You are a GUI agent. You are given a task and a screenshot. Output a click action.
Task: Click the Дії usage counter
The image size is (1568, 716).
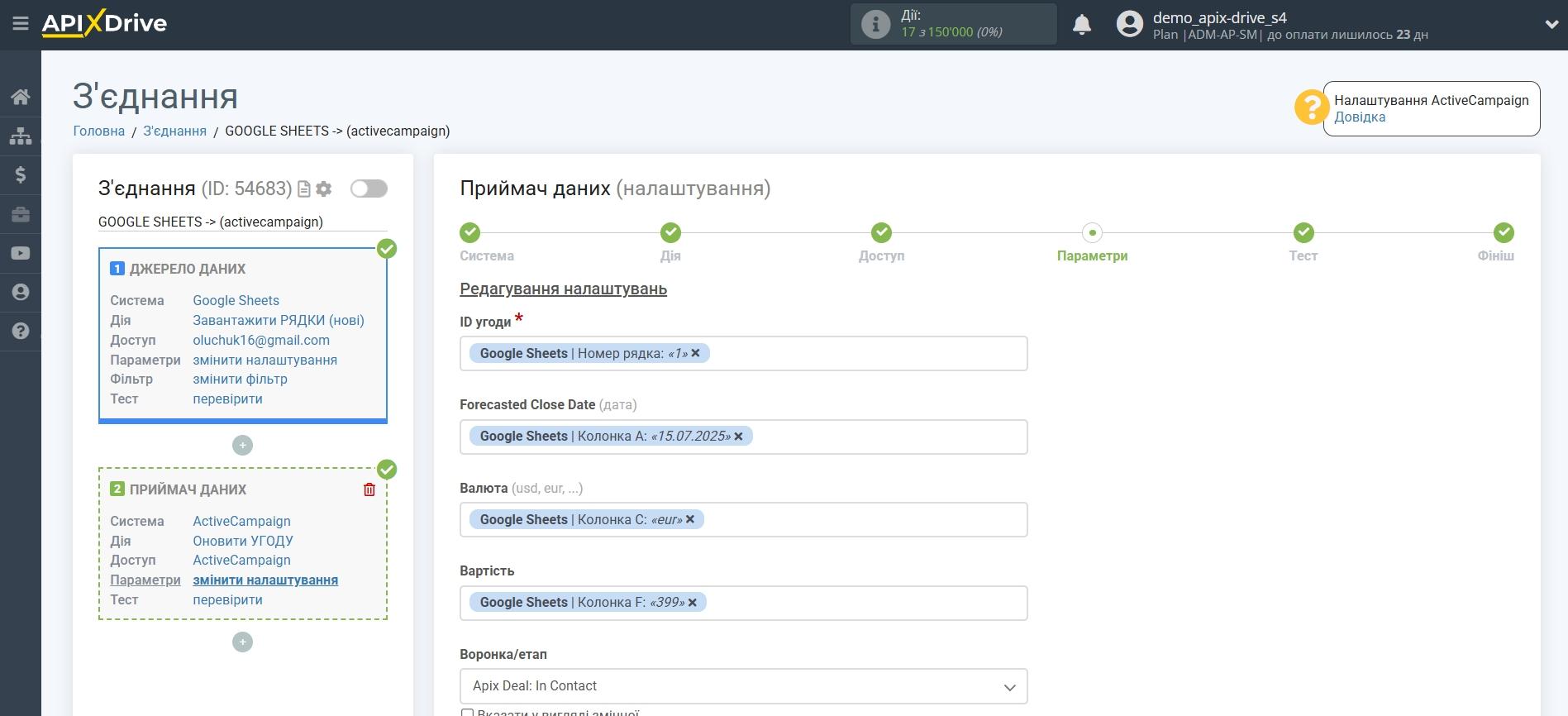pos(954,24)
